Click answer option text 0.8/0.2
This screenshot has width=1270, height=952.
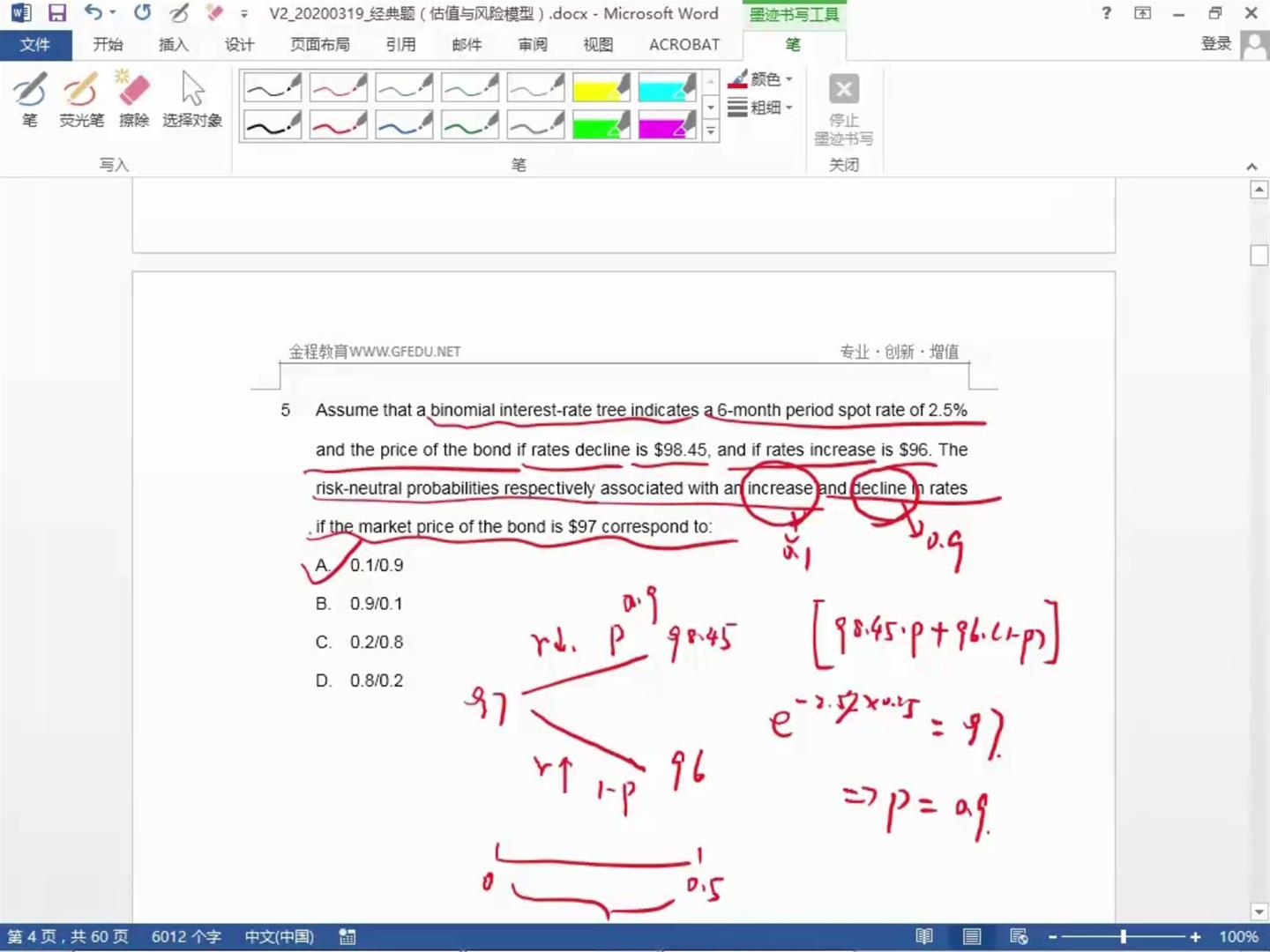point(377,681)
